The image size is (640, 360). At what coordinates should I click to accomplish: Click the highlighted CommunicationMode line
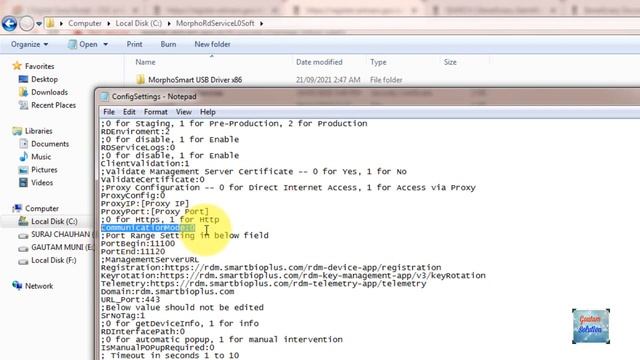click(148, 227)
